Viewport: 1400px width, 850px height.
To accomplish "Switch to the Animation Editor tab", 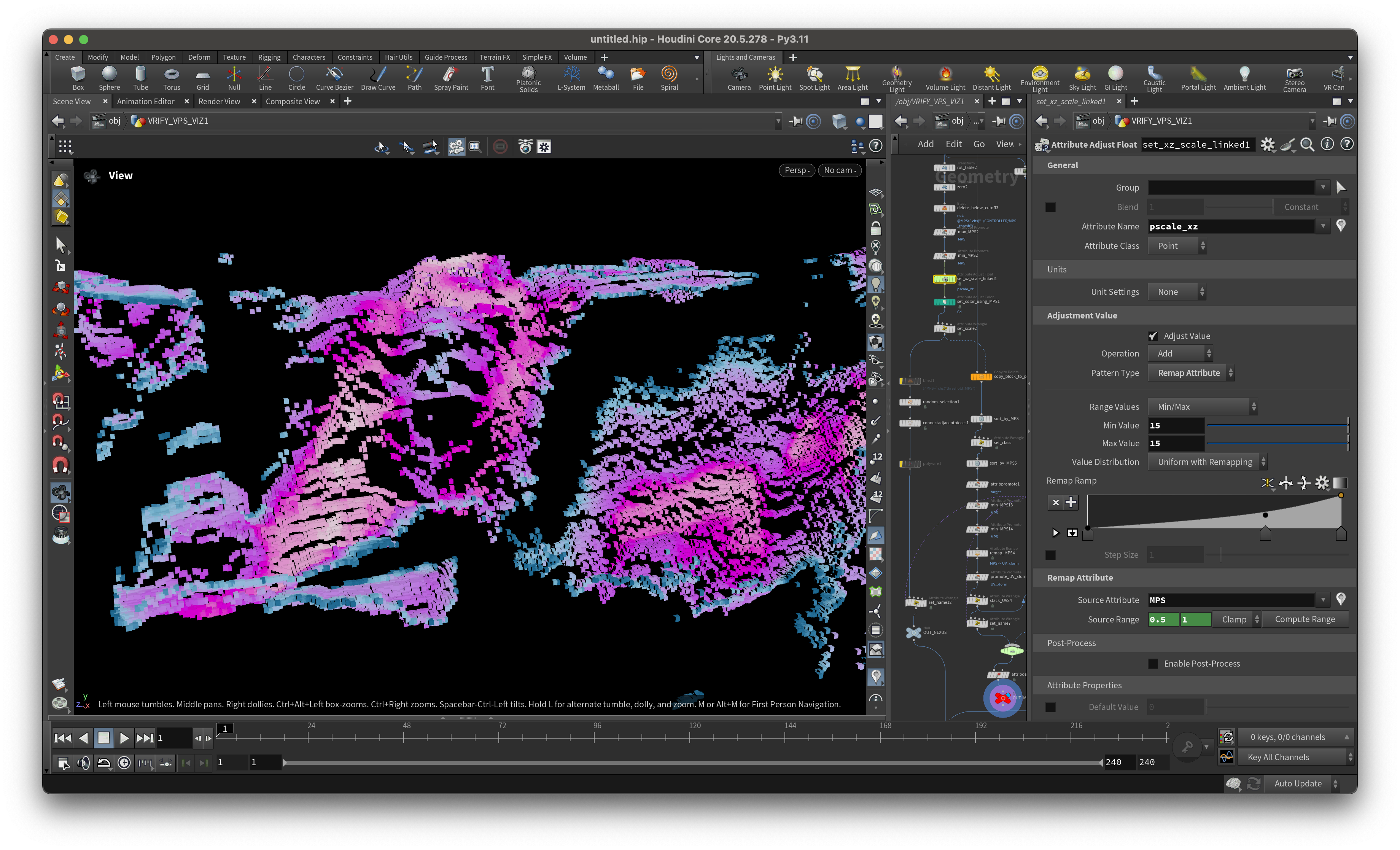I will (146, 101).
